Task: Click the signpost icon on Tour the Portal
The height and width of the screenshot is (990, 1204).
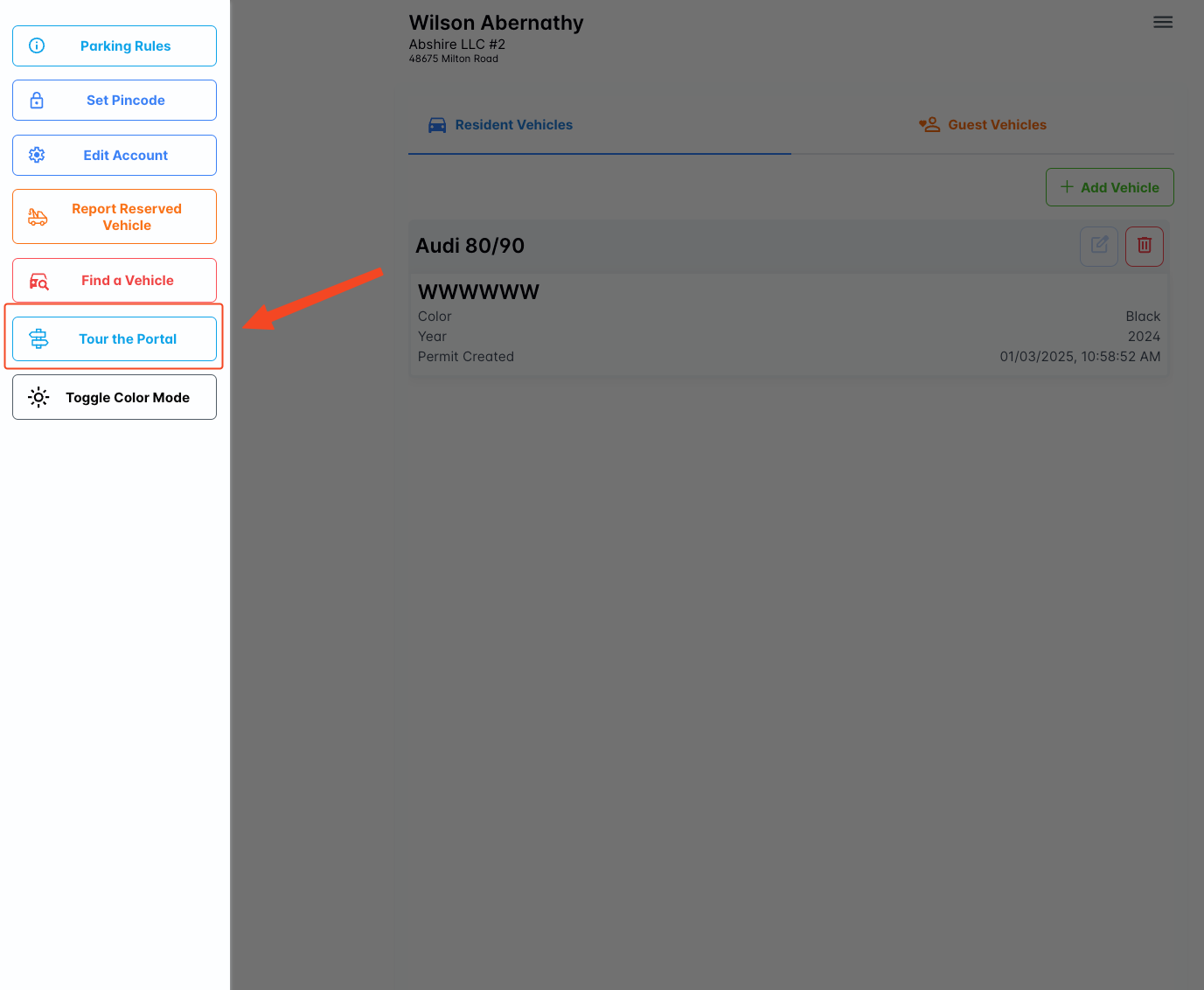Action: coord(38,339)
